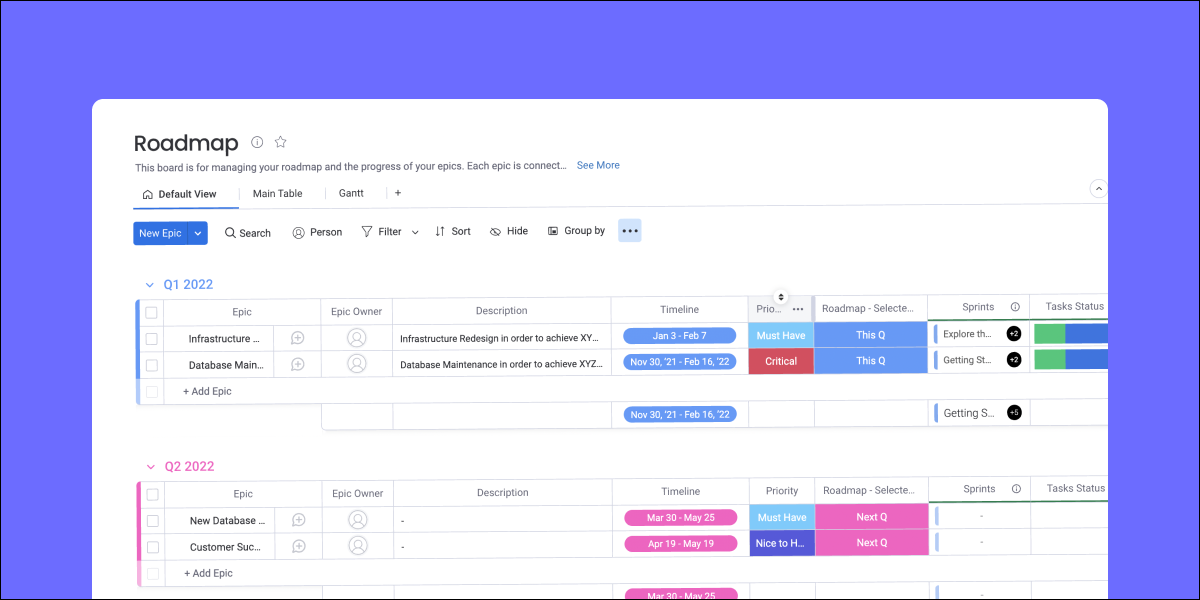Open the Hide columns option
The height and width of the screenshot is (600, 1200).
point(508,231)
